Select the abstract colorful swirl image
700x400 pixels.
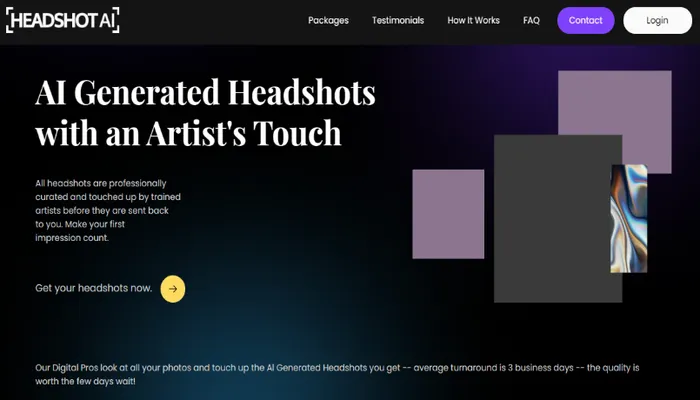629,218
